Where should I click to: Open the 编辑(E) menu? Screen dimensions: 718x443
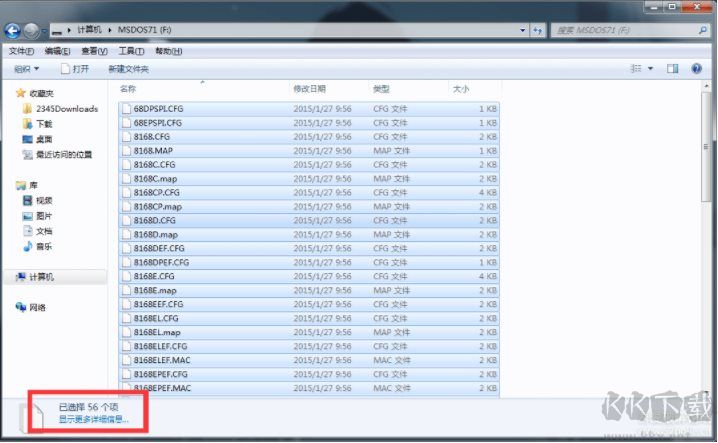[x=57, y=51]
